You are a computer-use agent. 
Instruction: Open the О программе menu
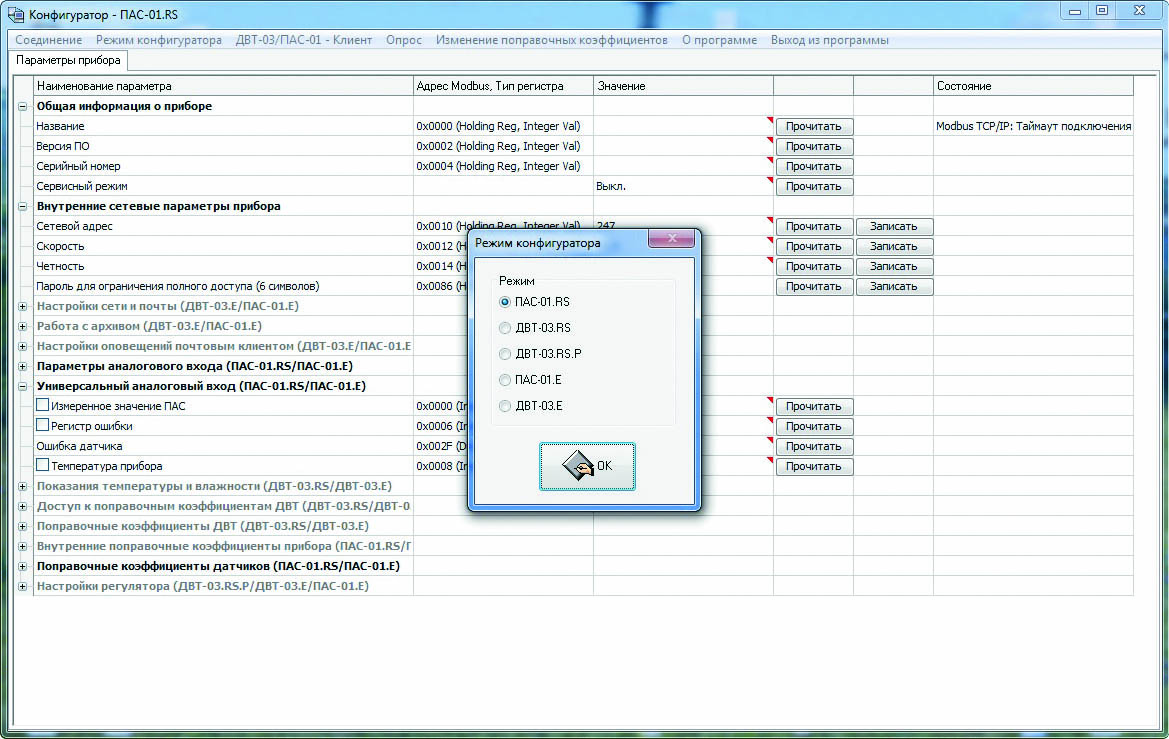coord(718,40)
